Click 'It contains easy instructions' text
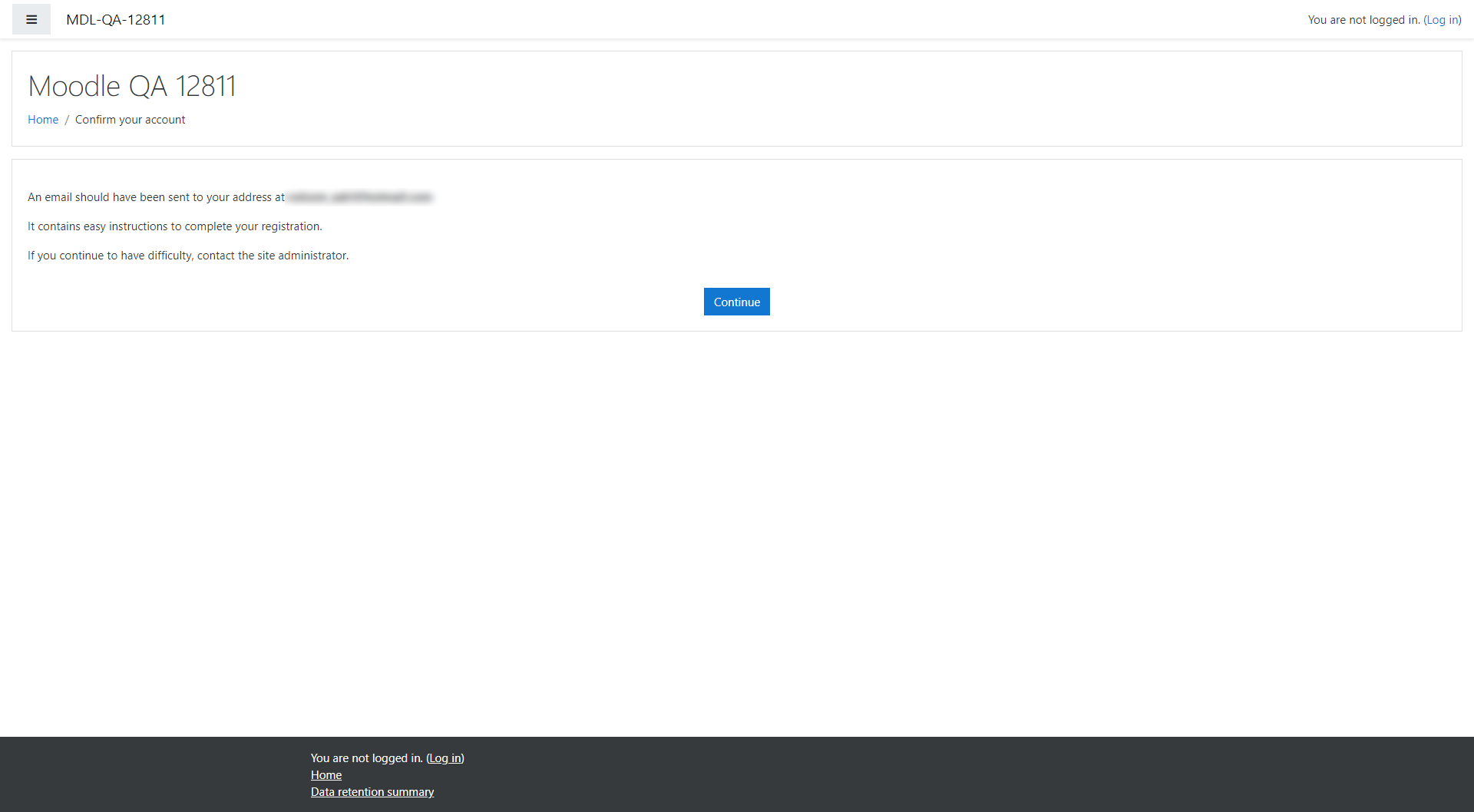 175,226
